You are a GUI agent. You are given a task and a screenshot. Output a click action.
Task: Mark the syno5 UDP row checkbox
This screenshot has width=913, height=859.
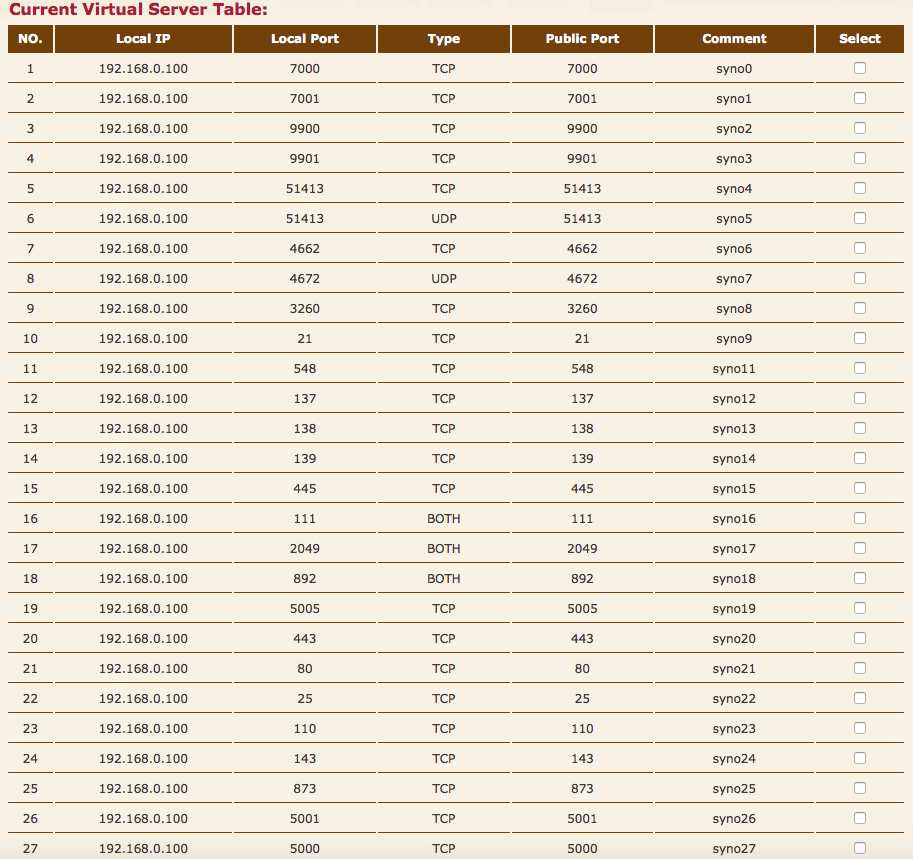coord(859,218)
